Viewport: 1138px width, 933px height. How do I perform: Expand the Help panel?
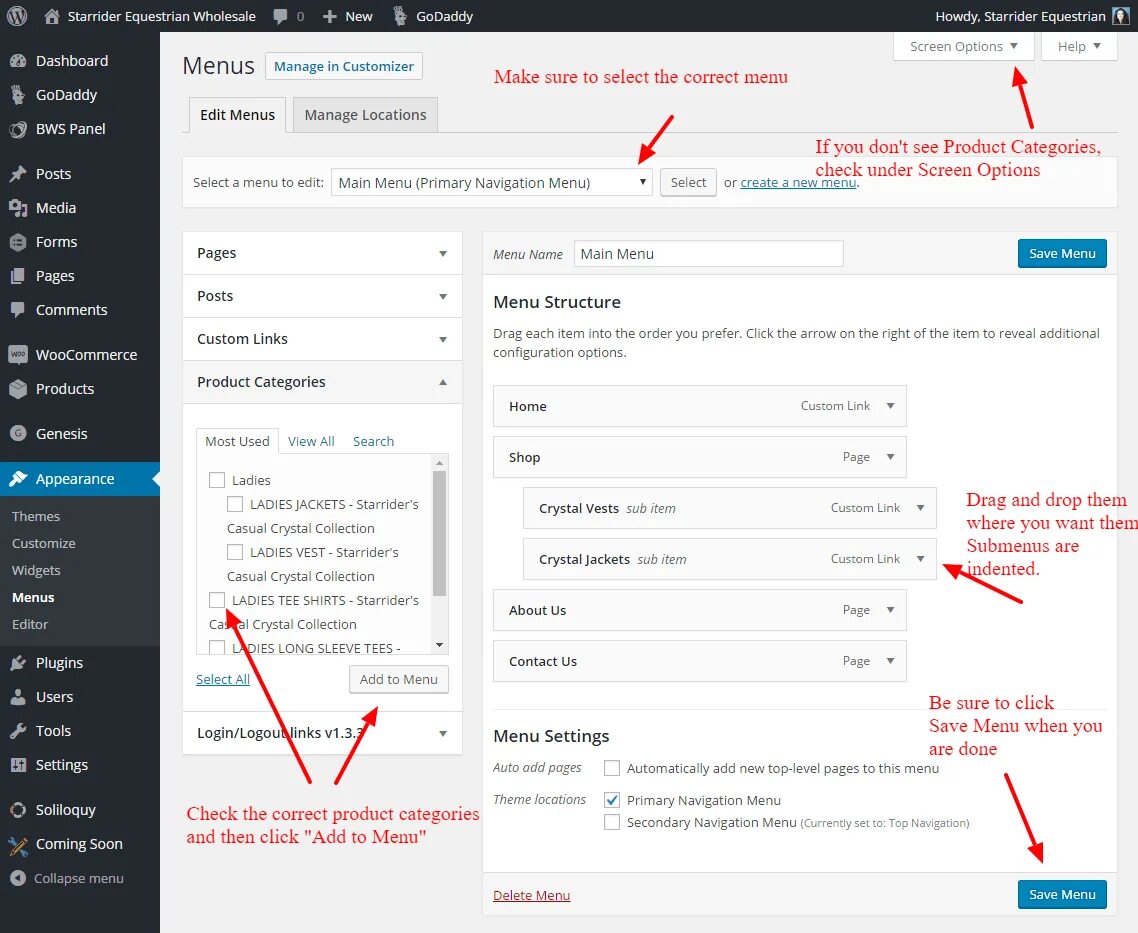click(x=1078, y=46)
